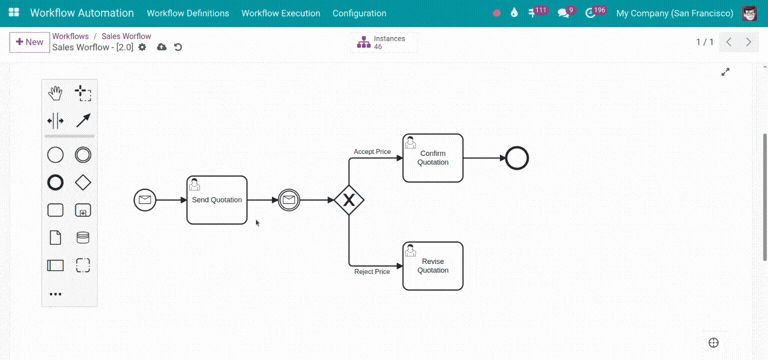Click the red recording dot icon
The width and height of the screenshot is (768, 360).
click(x=497, y=13)
